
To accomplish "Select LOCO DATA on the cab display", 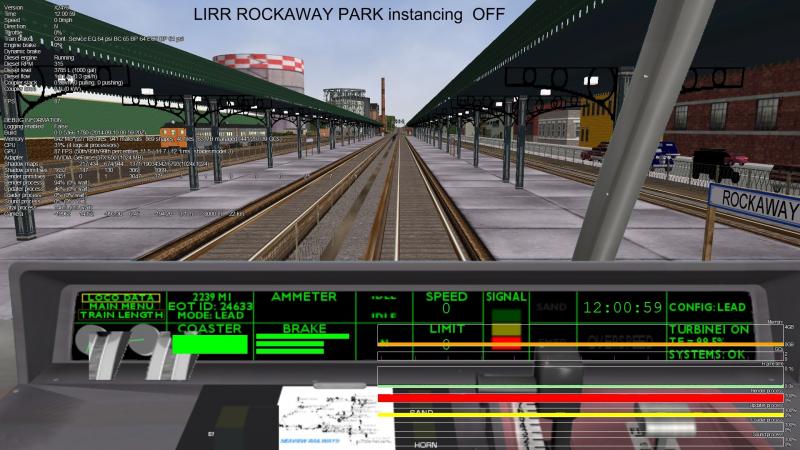I will click(x=121, y=297).
